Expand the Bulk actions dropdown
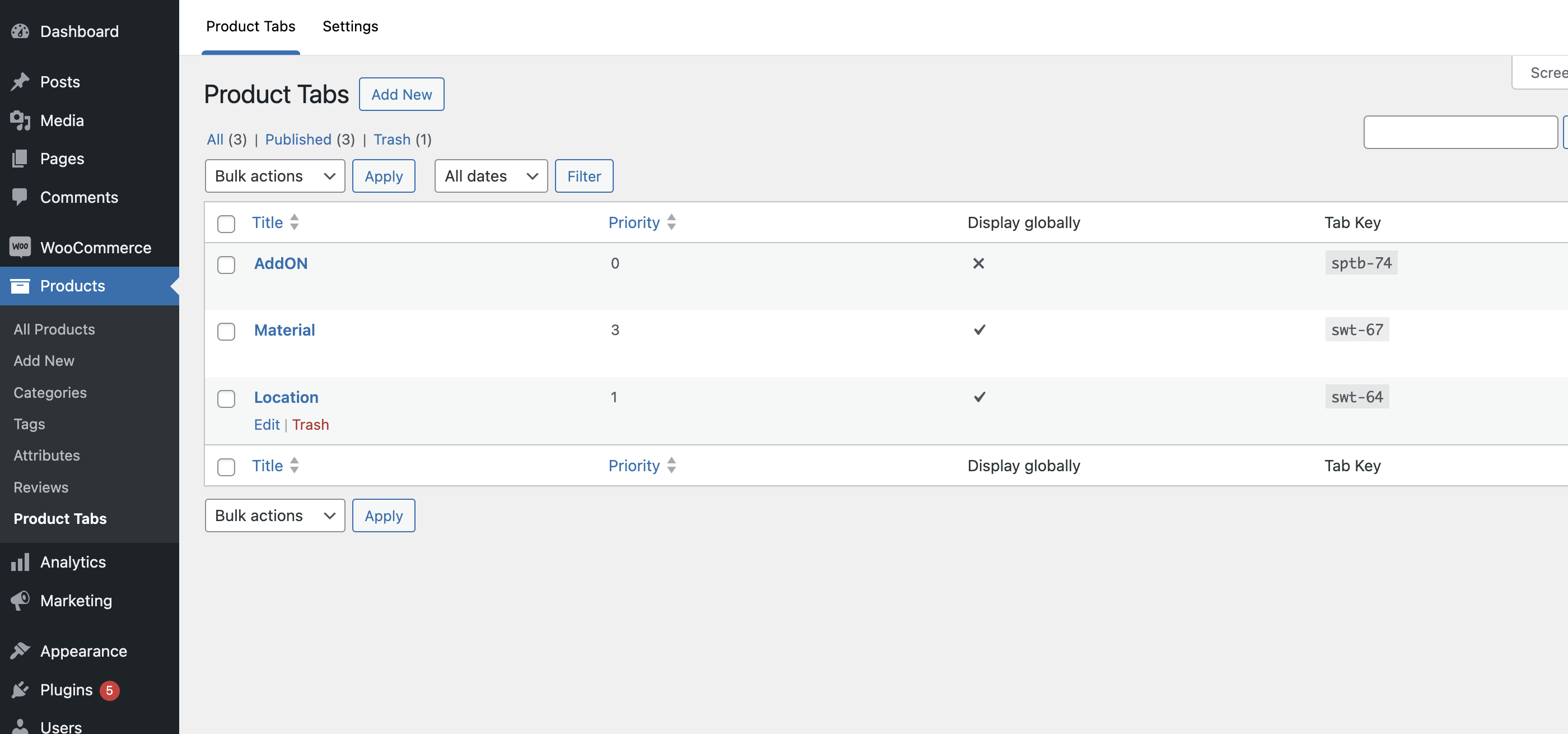This screenshot has width=1568, height=734. tap(274, 175)
